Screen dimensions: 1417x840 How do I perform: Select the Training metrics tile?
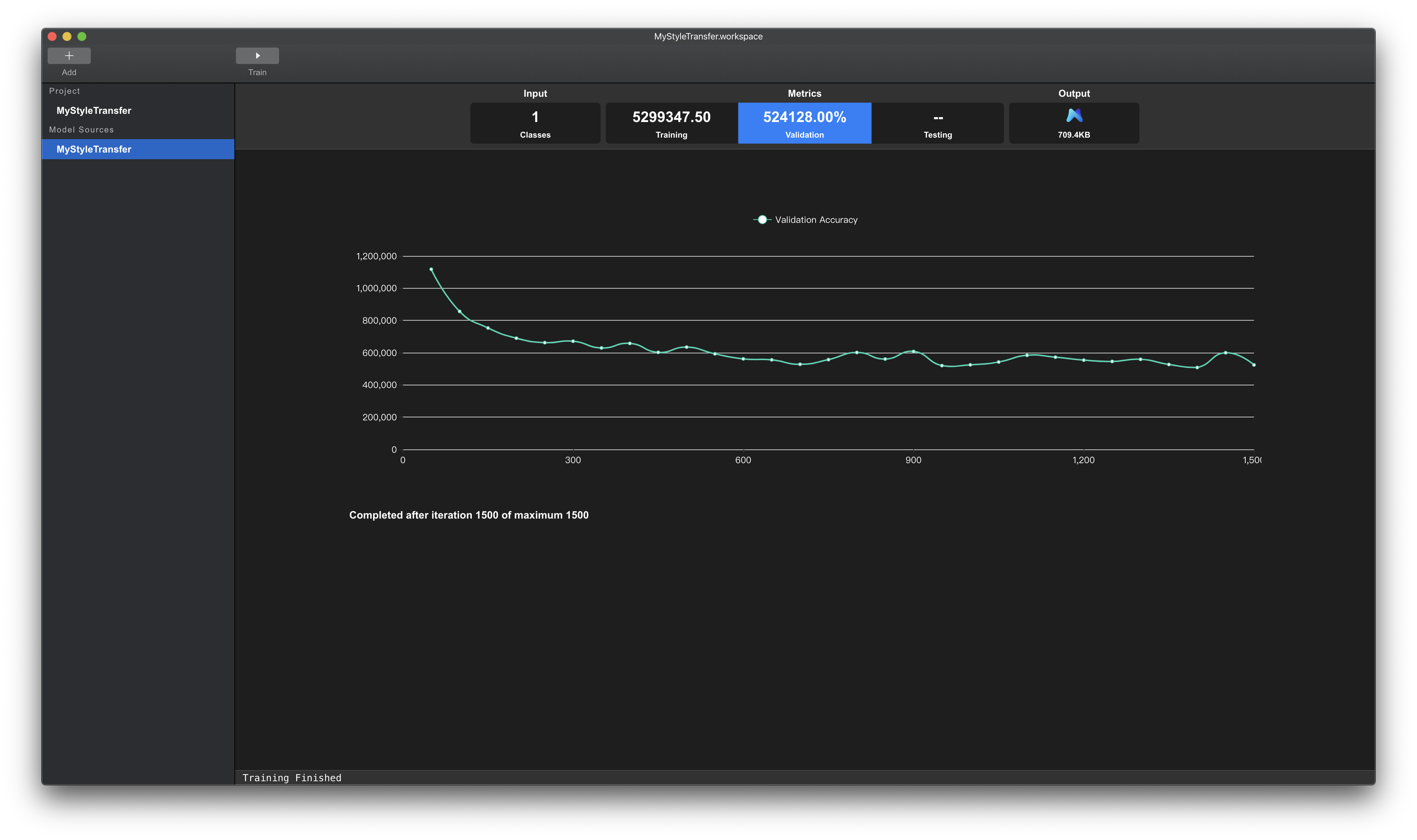[x=671, y=123]
